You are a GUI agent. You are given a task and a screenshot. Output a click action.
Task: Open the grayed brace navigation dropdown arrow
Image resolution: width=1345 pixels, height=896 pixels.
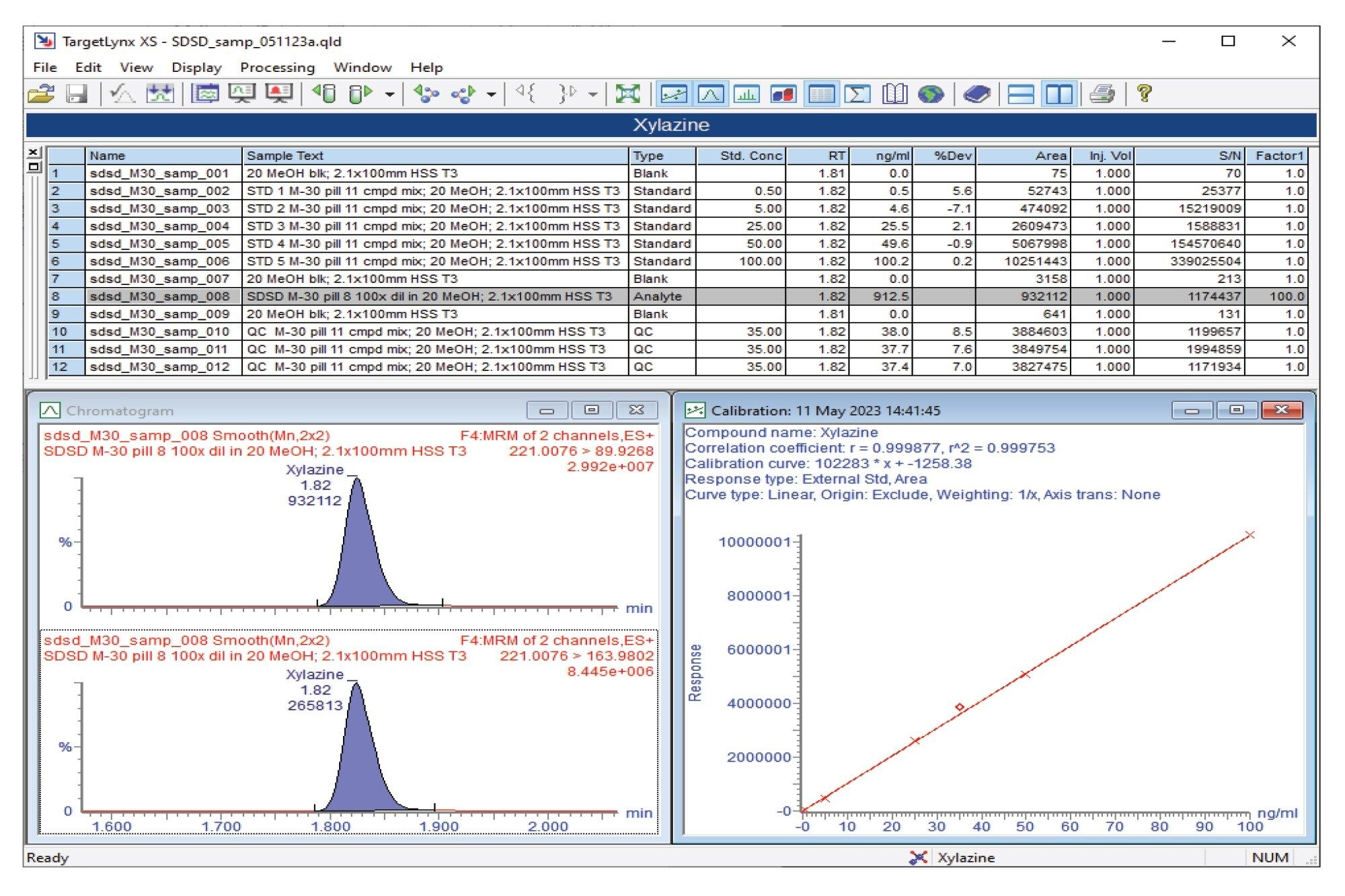click(592, 95)
